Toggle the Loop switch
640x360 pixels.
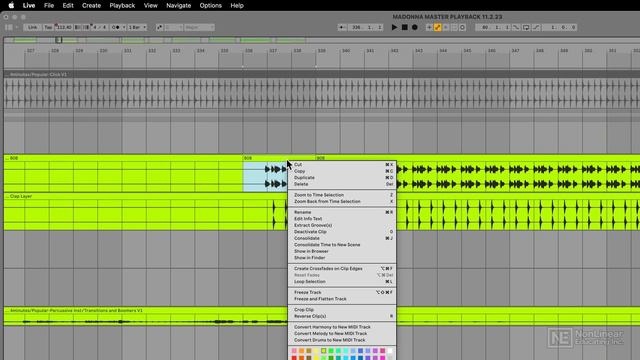[526, 27]
